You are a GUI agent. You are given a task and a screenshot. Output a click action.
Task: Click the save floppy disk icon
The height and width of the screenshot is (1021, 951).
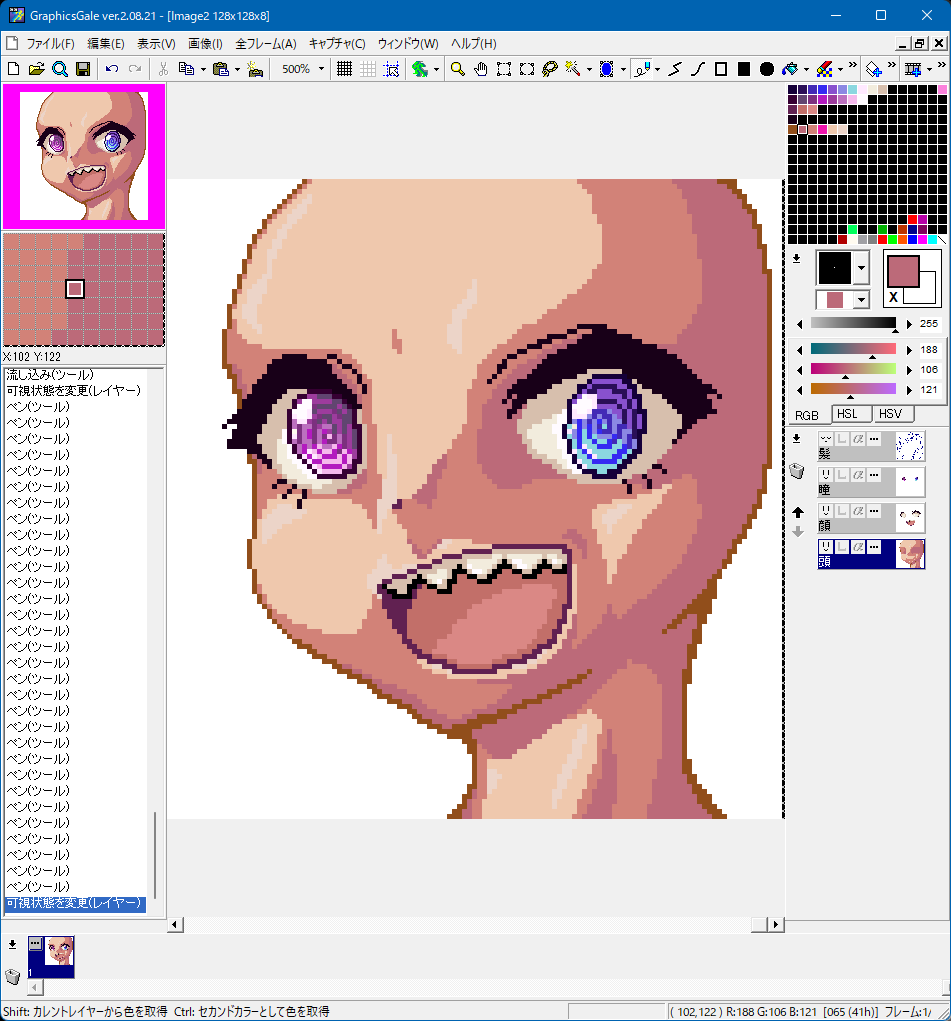[83, 69]
